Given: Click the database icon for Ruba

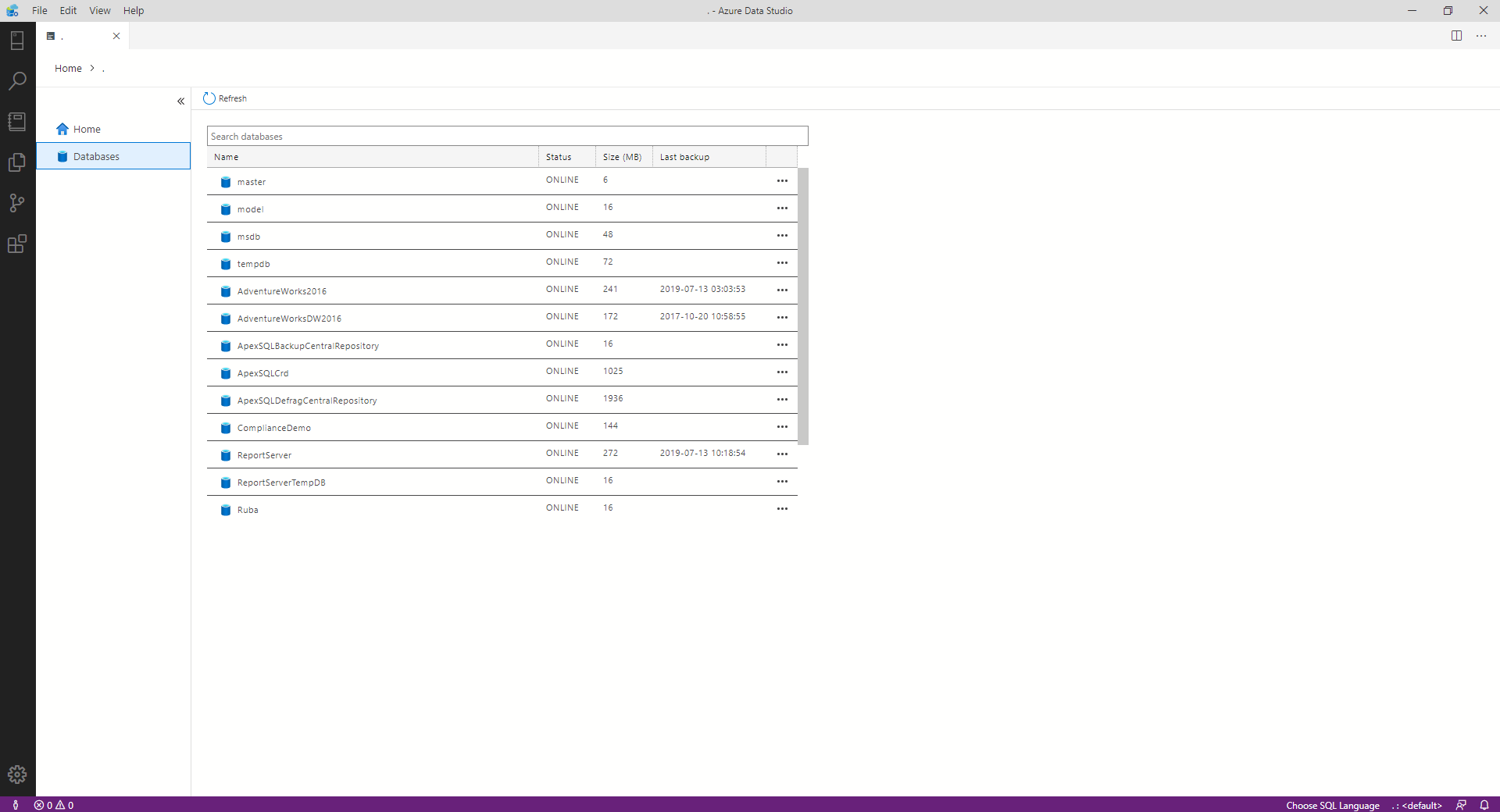Looking at the screenshot, I should point(226,510).
